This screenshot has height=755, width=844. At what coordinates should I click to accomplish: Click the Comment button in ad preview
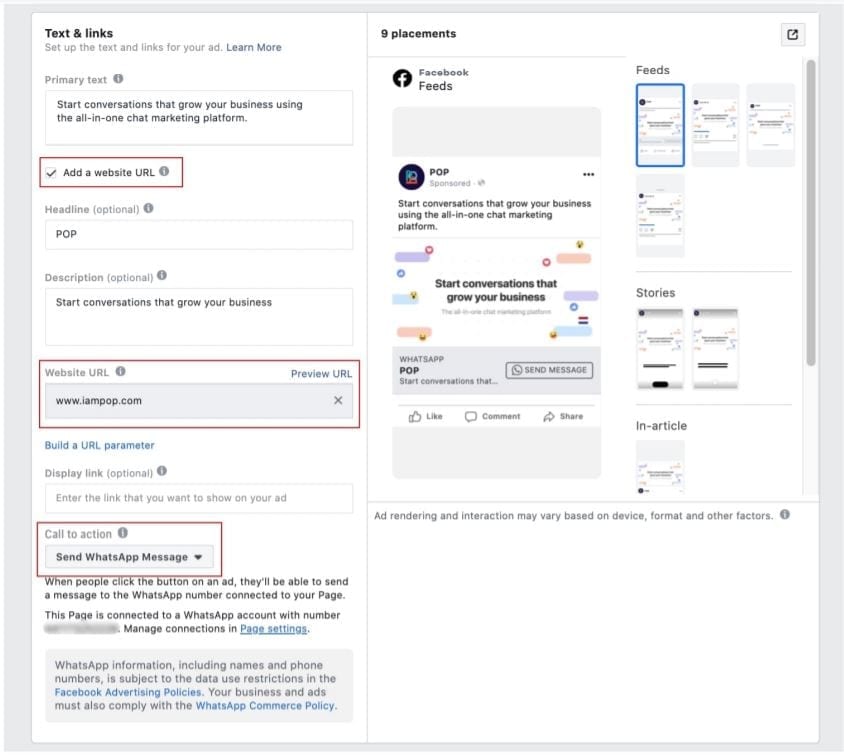[x=493, y=417]
